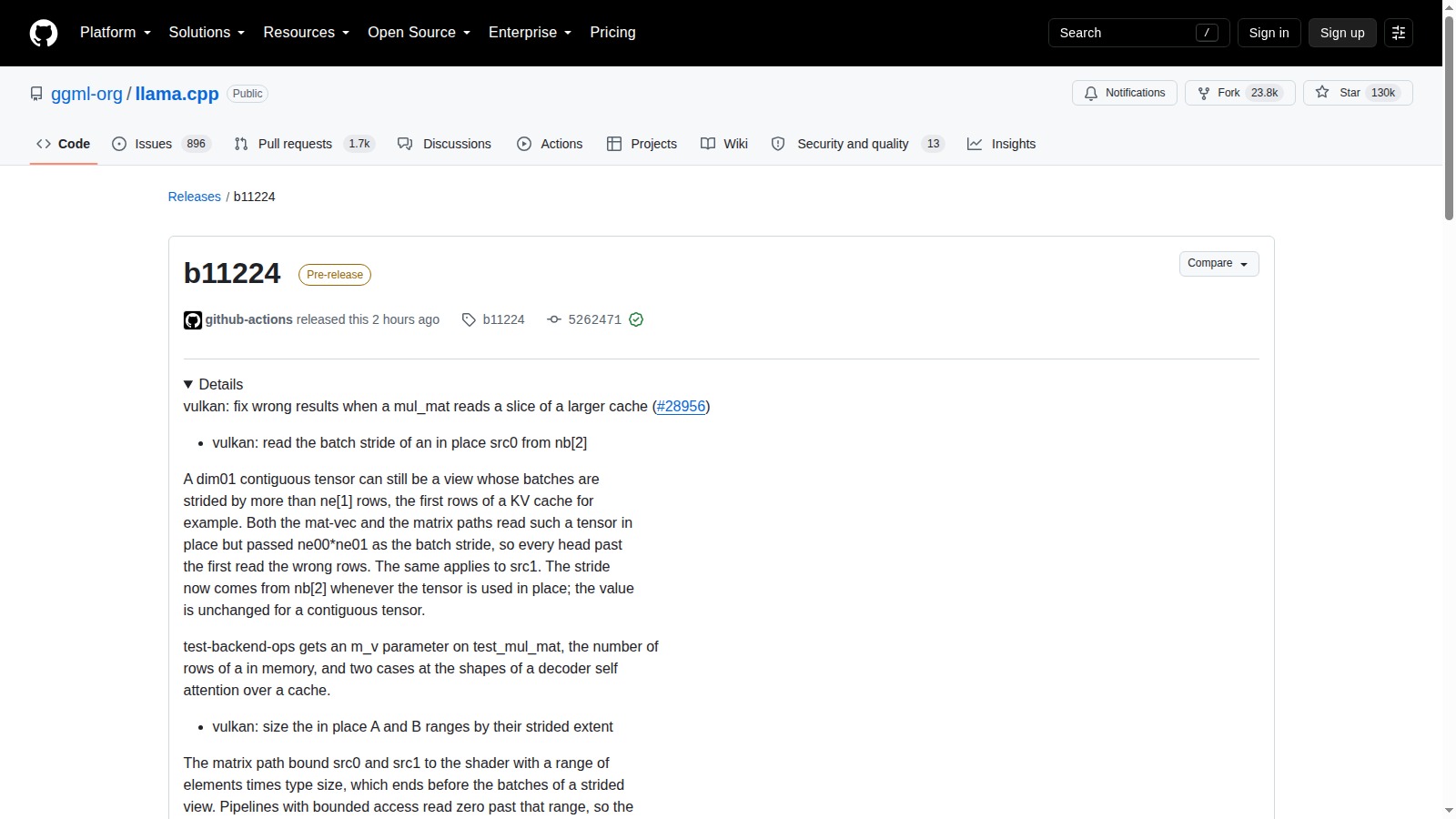This screenshot has width=1456, height=819.
Task: Expand the Solutions menu
Action: coord(207,33)
